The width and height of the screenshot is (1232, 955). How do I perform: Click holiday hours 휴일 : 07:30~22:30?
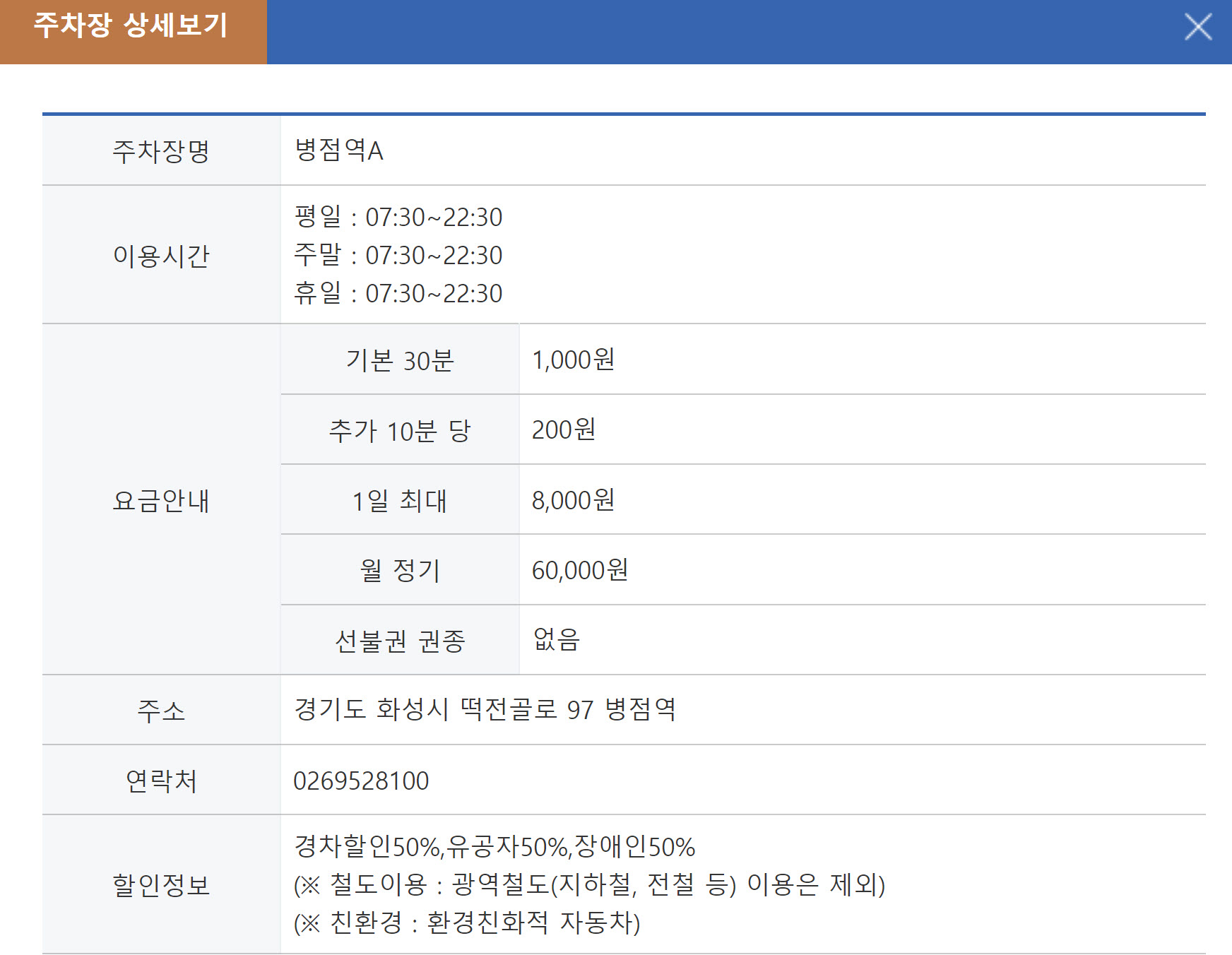[x=398, y=293]
